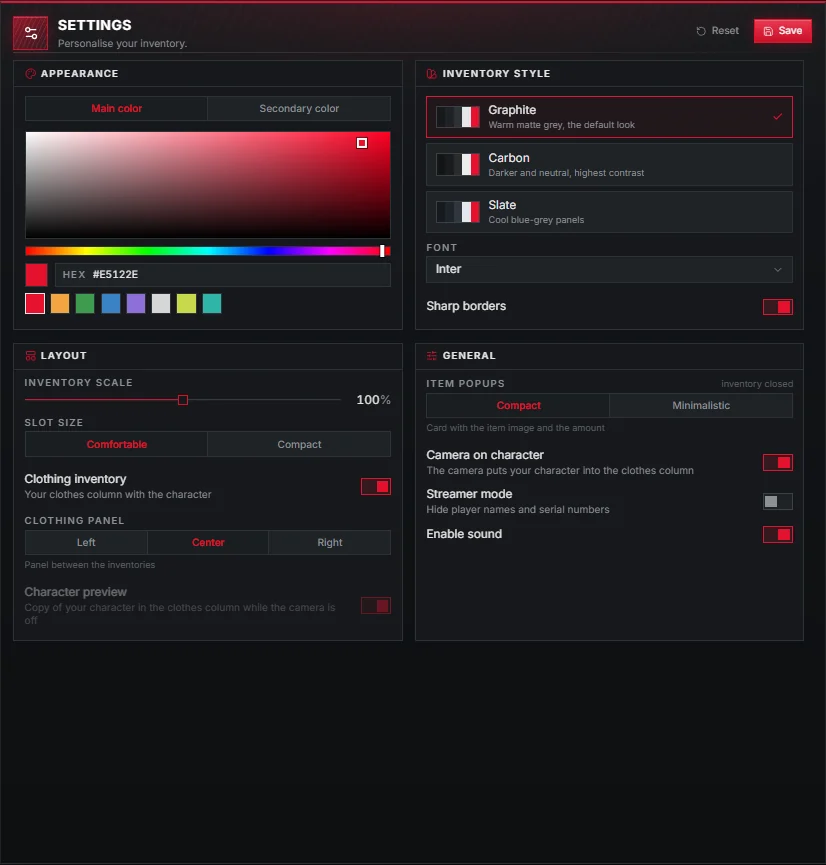This screenshot has height=865, width=826.
Task: Click the Inventory Style section icon
Action: click(x=431, y=73)
